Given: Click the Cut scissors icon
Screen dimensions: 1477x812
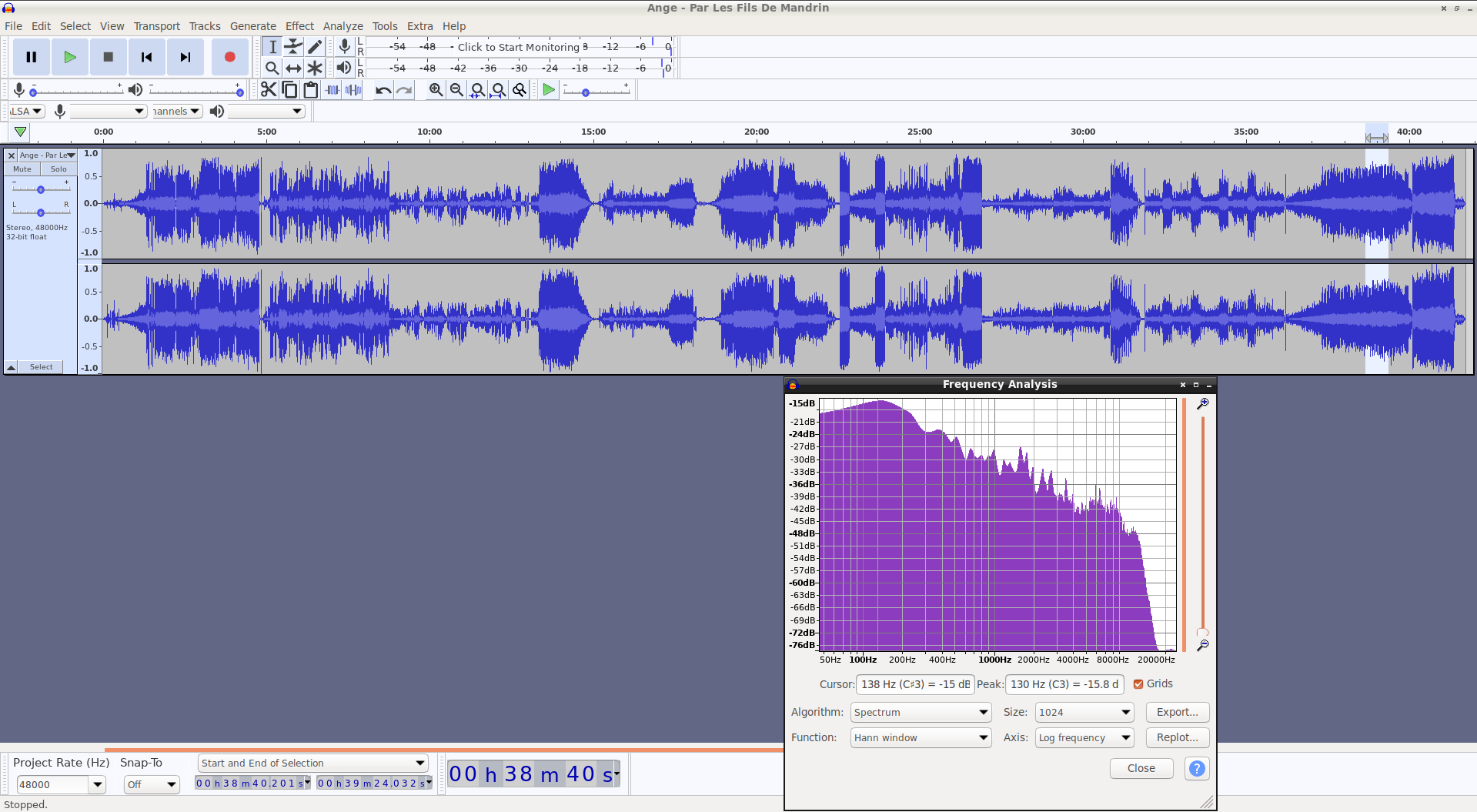Looking at the screenshot, I should tap(268, 90).
